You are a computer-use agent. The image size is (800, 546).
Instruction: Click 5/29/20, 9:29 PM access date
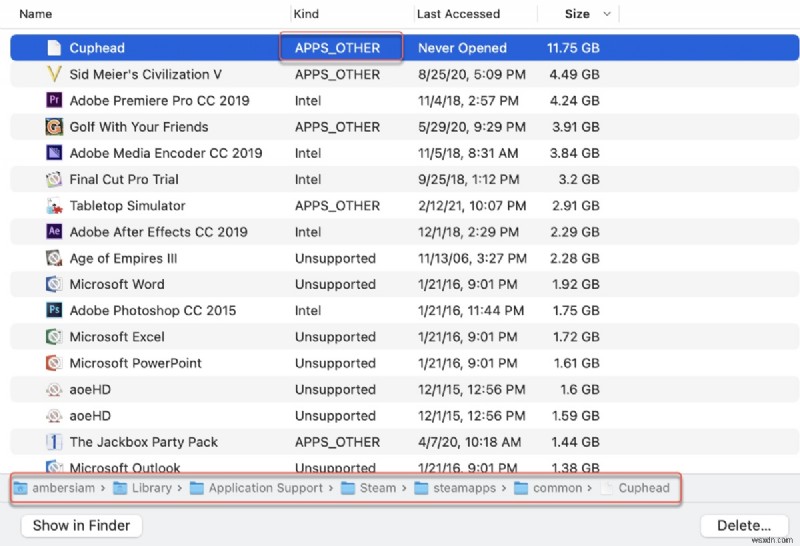[471, 127]
